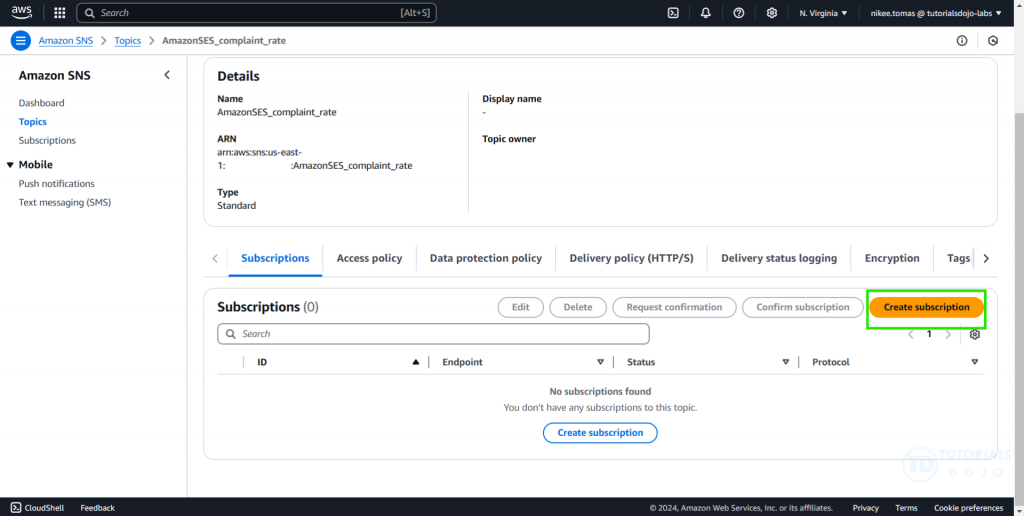Open subscriptions table preferences gear
Viewport: 1024px width, 516px height.
[x=975, y=334]
